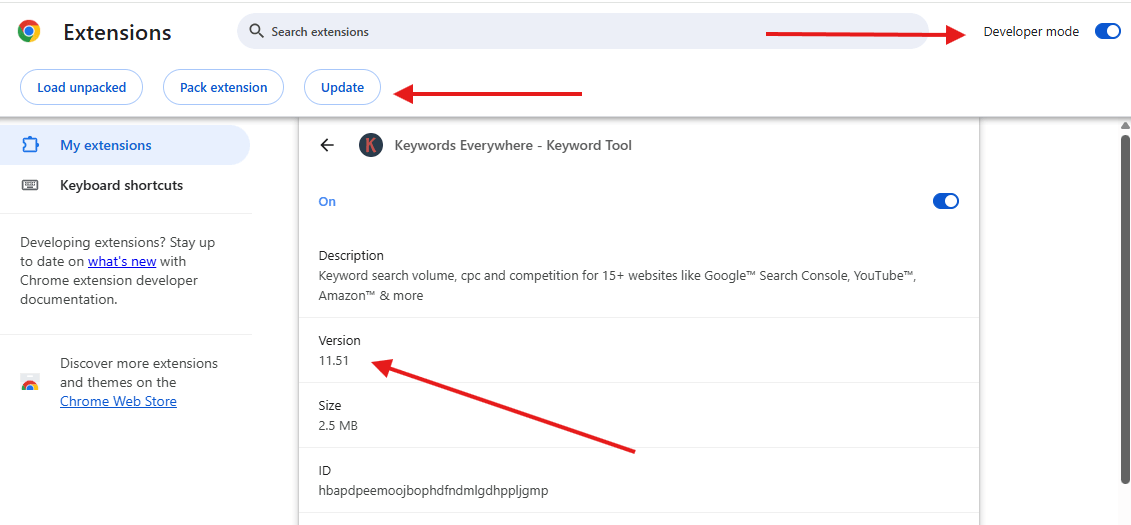1131x525 pixels.
Task: Open the what's new link
Action: 122,261
